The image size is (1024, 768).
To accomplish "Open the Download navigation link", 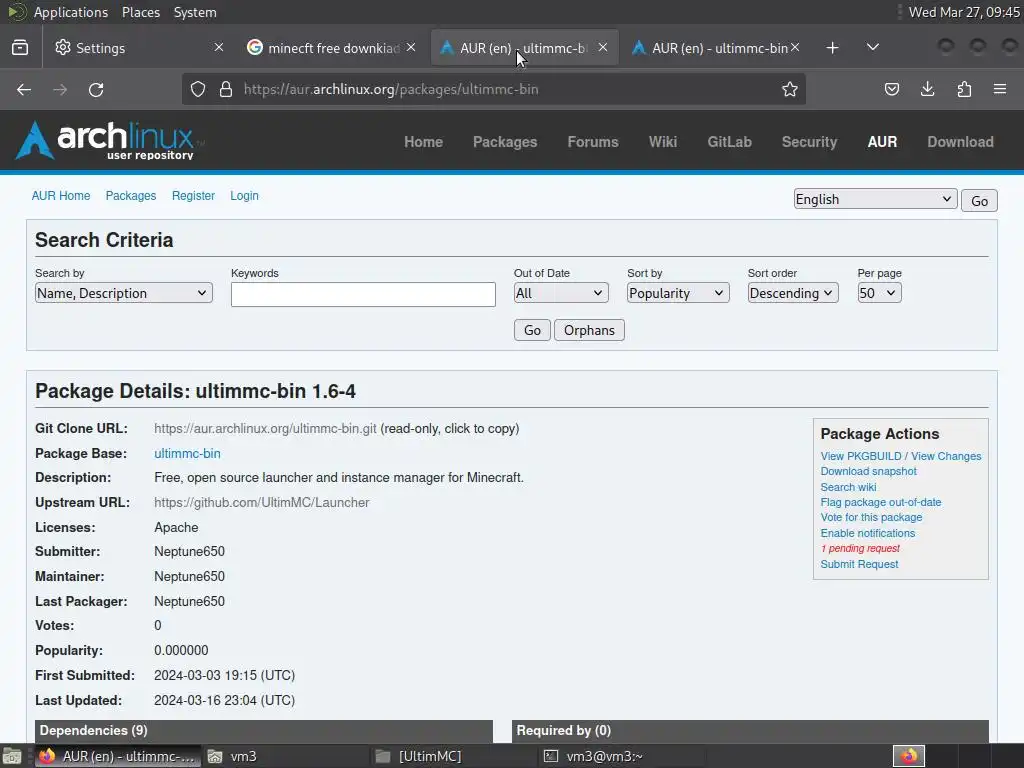I will [x=961, y=142].
